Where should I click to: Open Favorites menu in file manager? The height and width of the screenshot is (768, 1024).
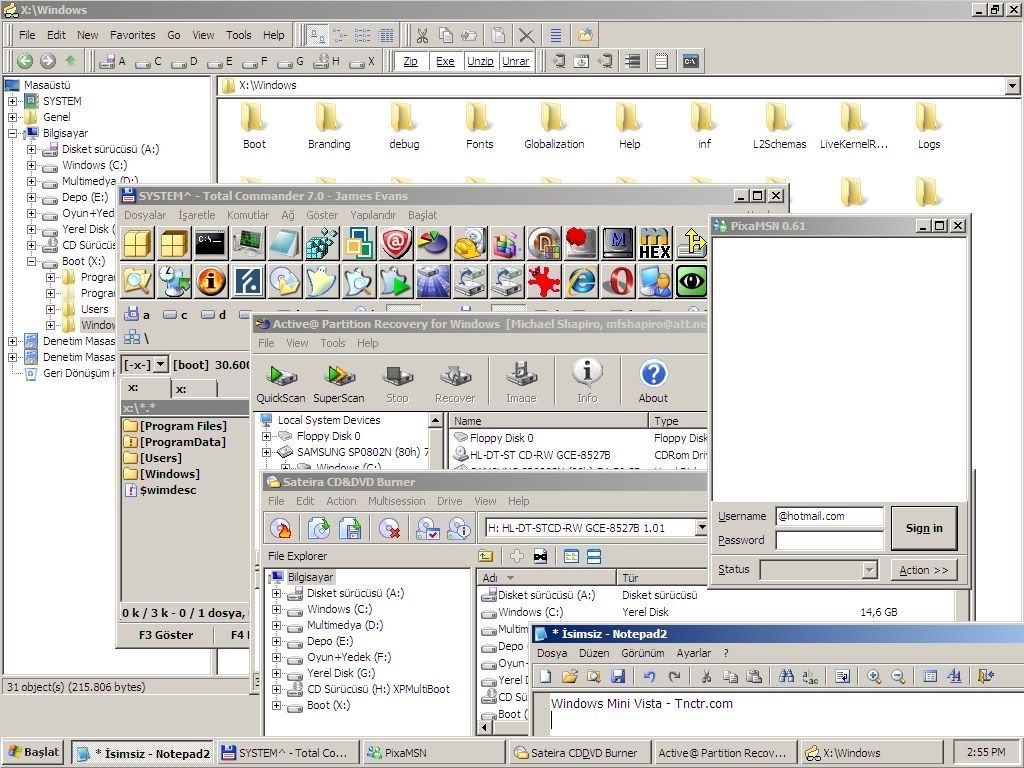[133, 35]
